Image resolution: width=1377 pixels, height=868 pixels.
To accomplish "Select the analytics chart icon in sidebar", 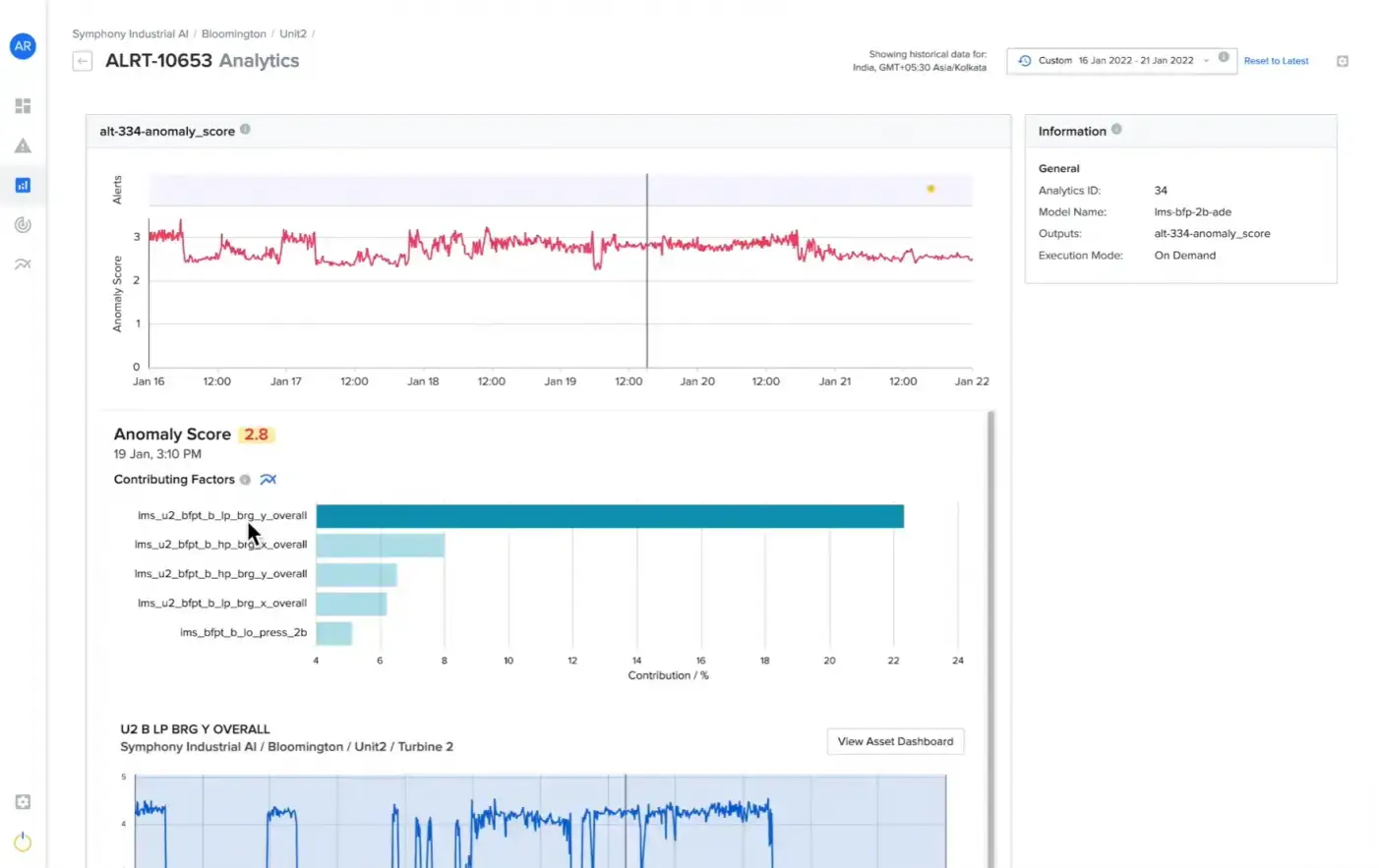I will coord(23,185).
